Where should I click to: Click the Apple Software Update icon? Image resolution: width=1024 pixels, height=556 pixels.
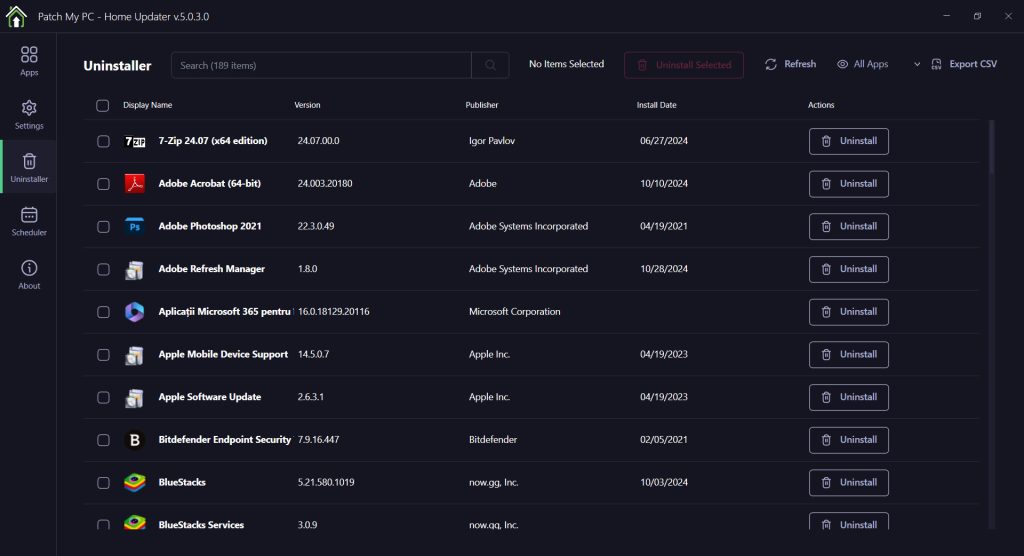tap(135, 397)
